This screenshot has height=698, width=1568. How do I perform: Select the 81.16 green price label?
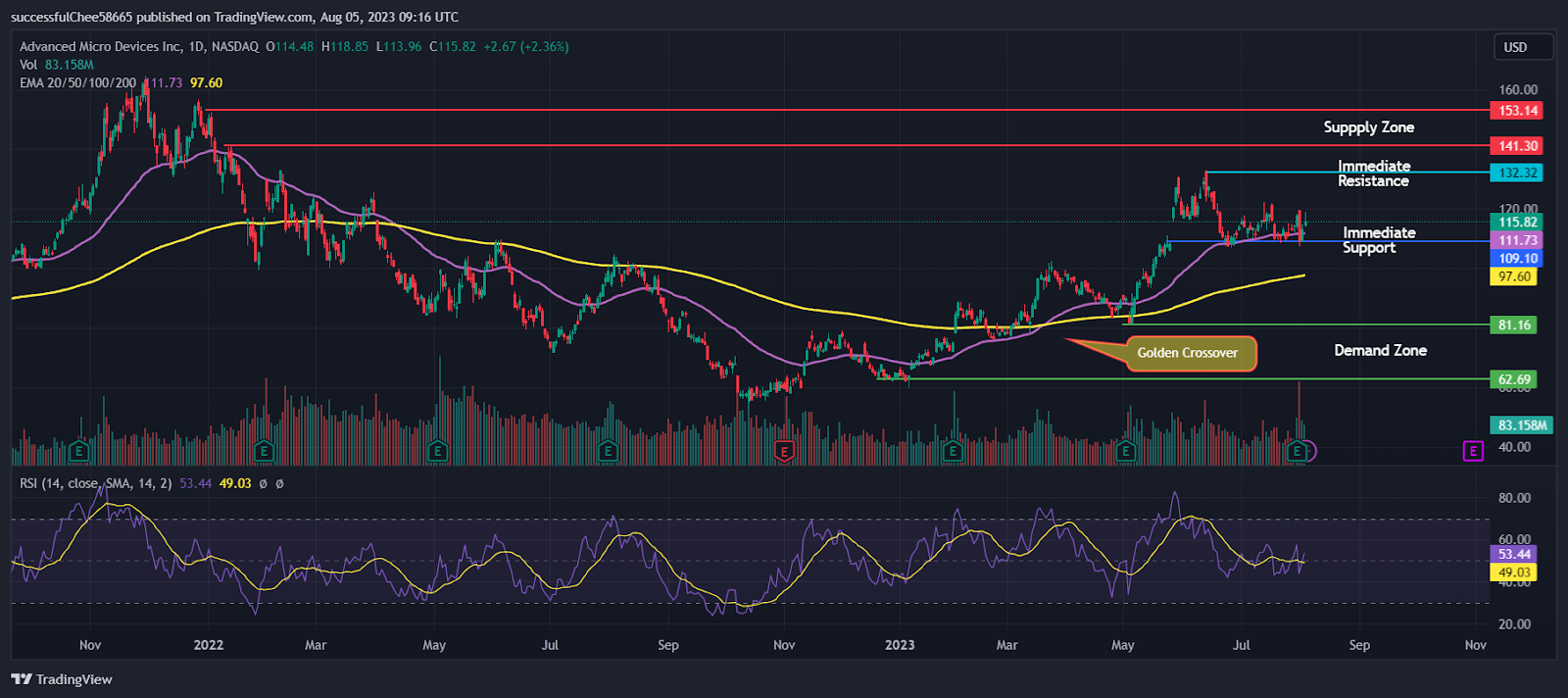point(1514,325)
